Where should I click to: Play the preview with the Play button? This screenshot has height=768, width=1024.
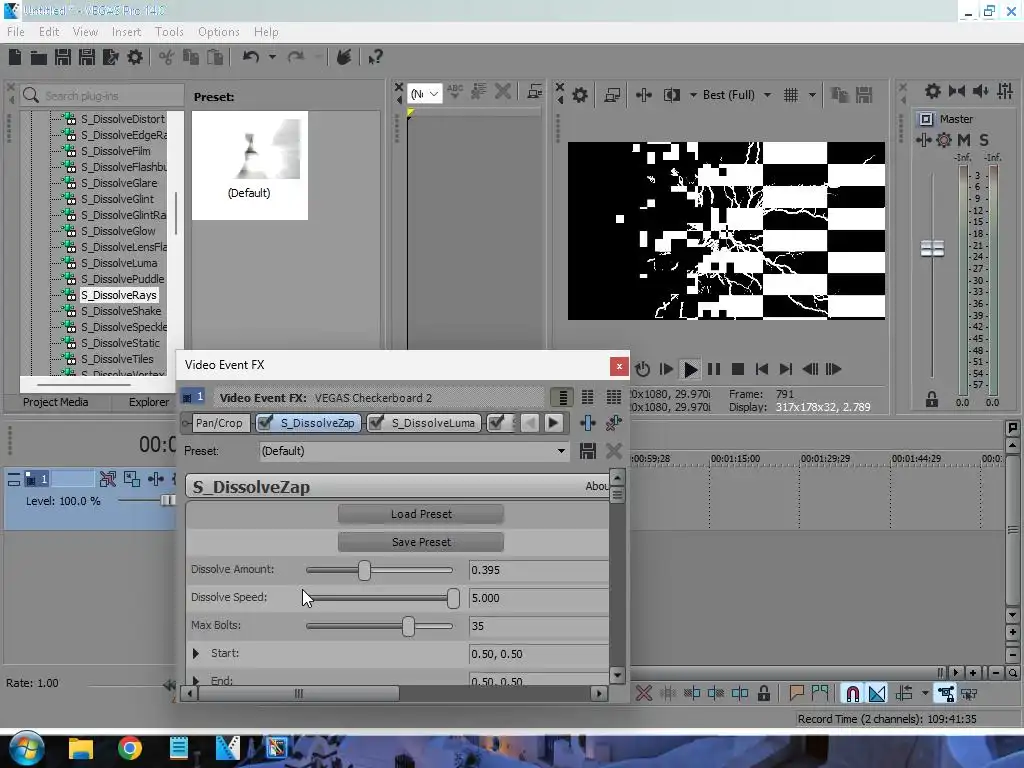[690, 370]
